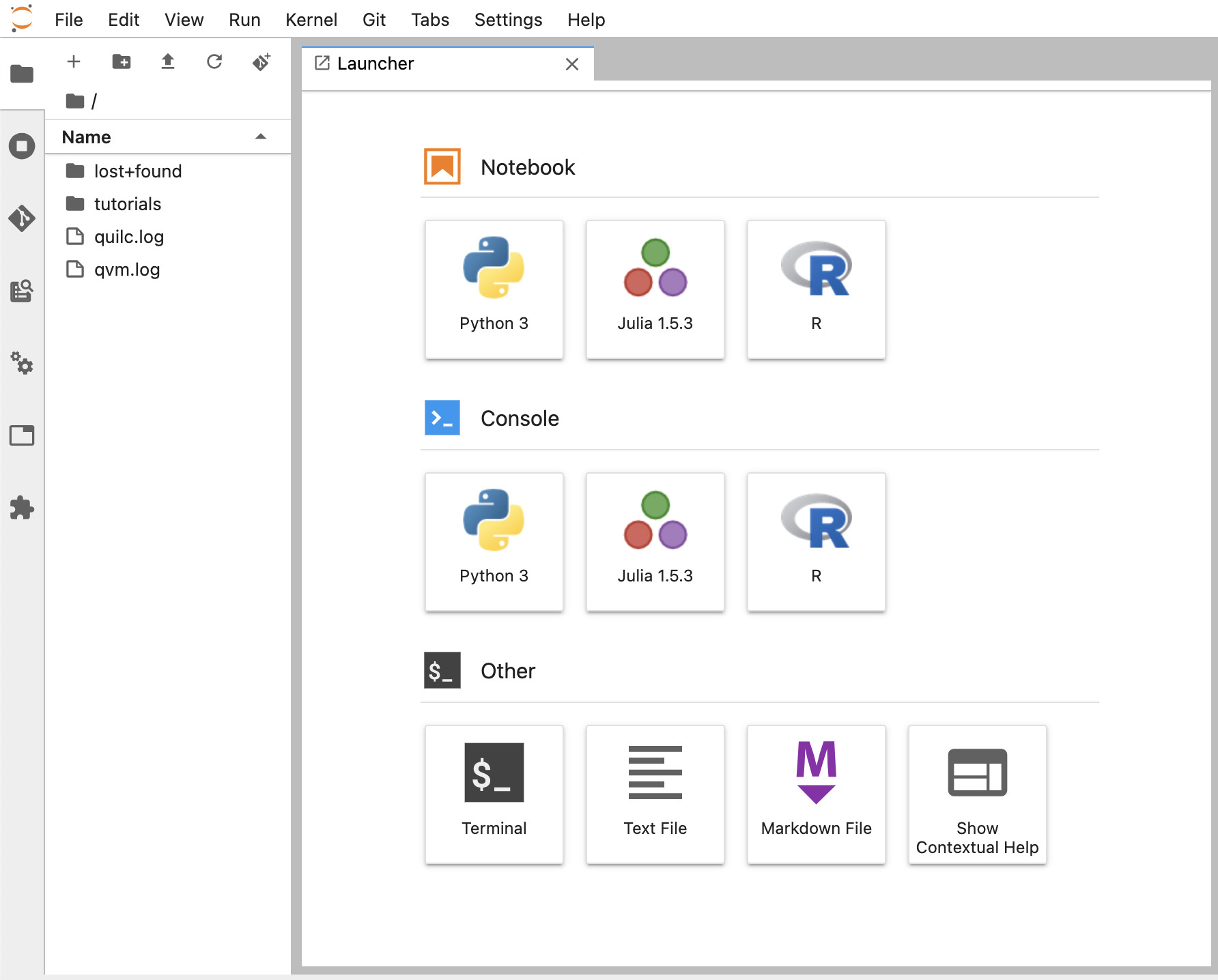
Task: Open the Help menu
Action: pyautogui.click(x=586, y=20)
